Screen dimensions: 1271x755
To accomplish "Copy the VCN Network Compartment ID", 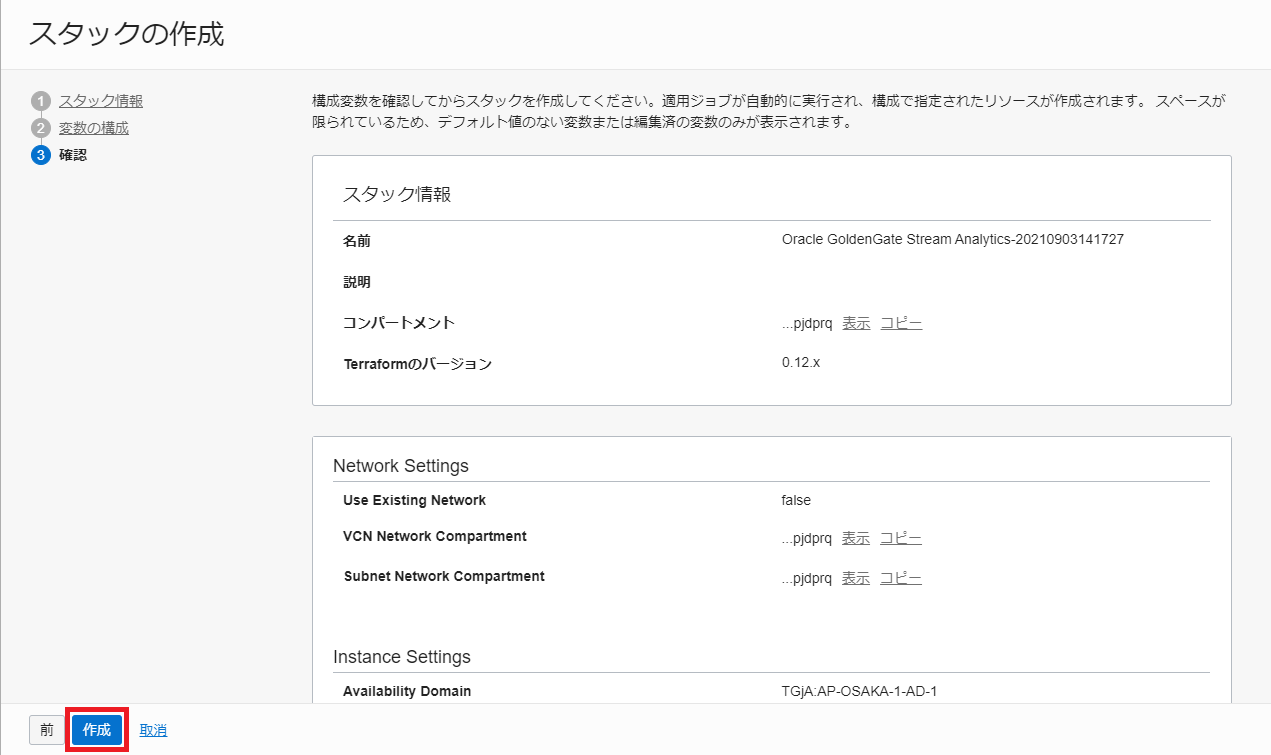I will 901,538.
